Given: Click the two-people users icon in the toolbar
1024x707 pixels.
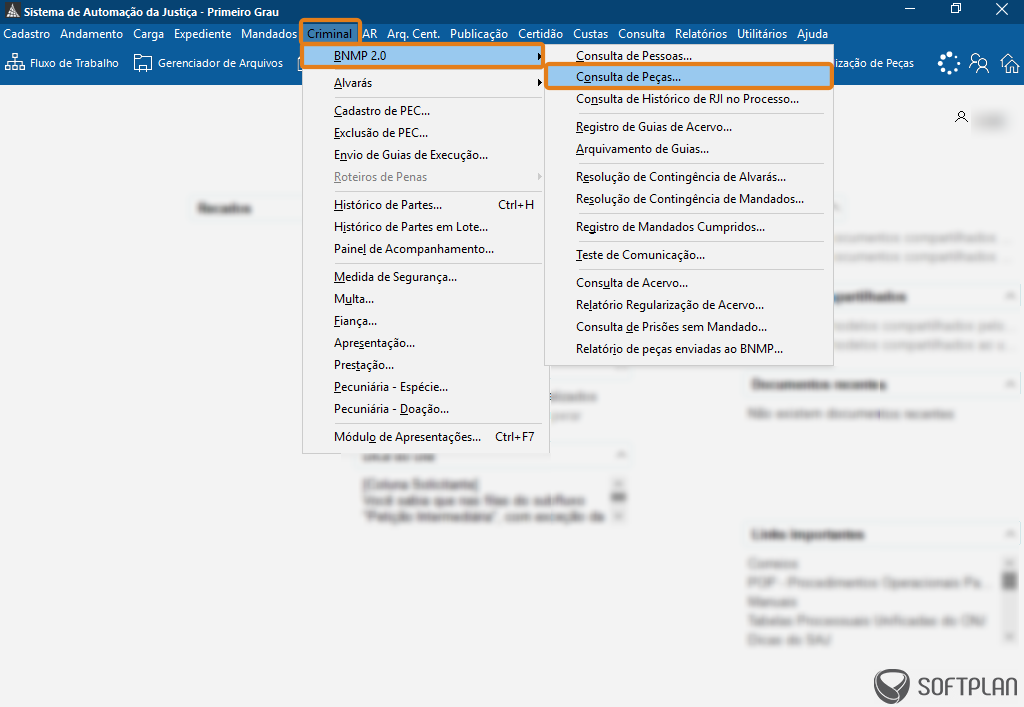Looking at the screenshot, I should point(979,63).
